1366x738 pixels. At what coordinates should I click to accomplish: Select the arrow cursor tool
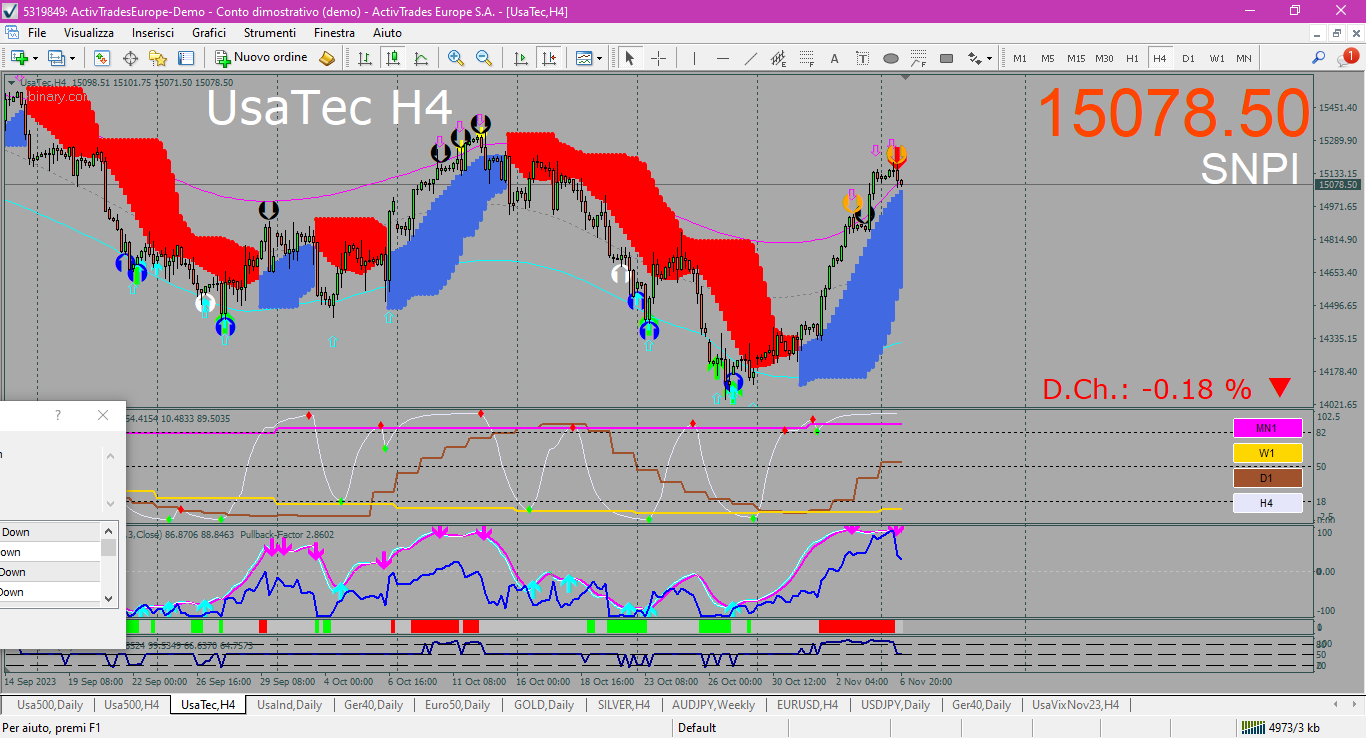click(x=630, y=58)
